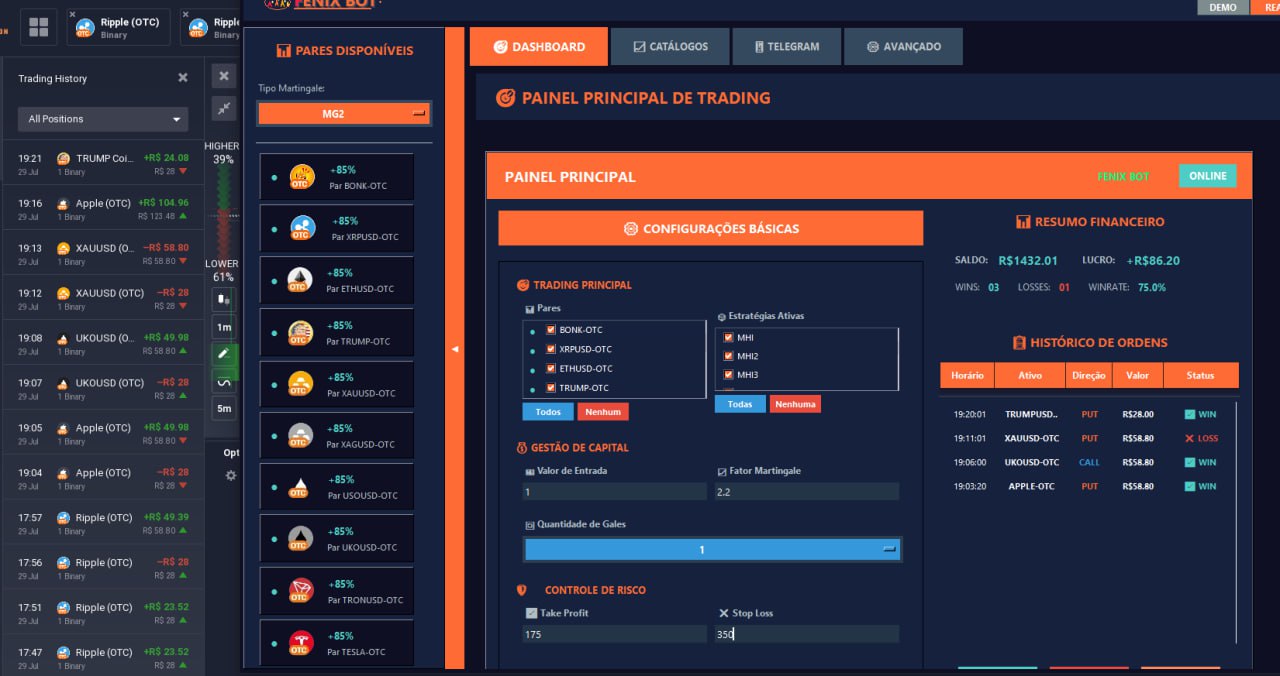
Task: Open the All Positions dropdown
Action: click(102, 118)
